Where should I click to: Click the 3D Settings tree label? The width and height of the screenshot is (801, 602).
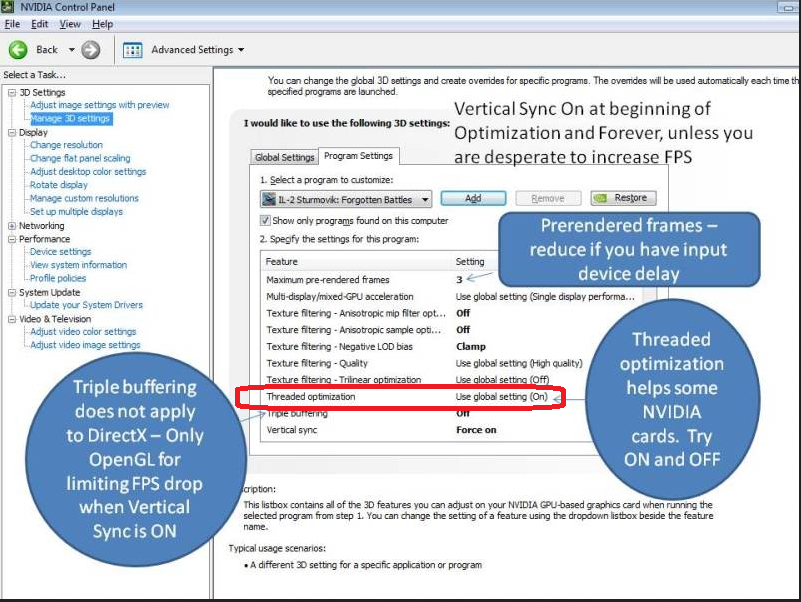[42, 92]
